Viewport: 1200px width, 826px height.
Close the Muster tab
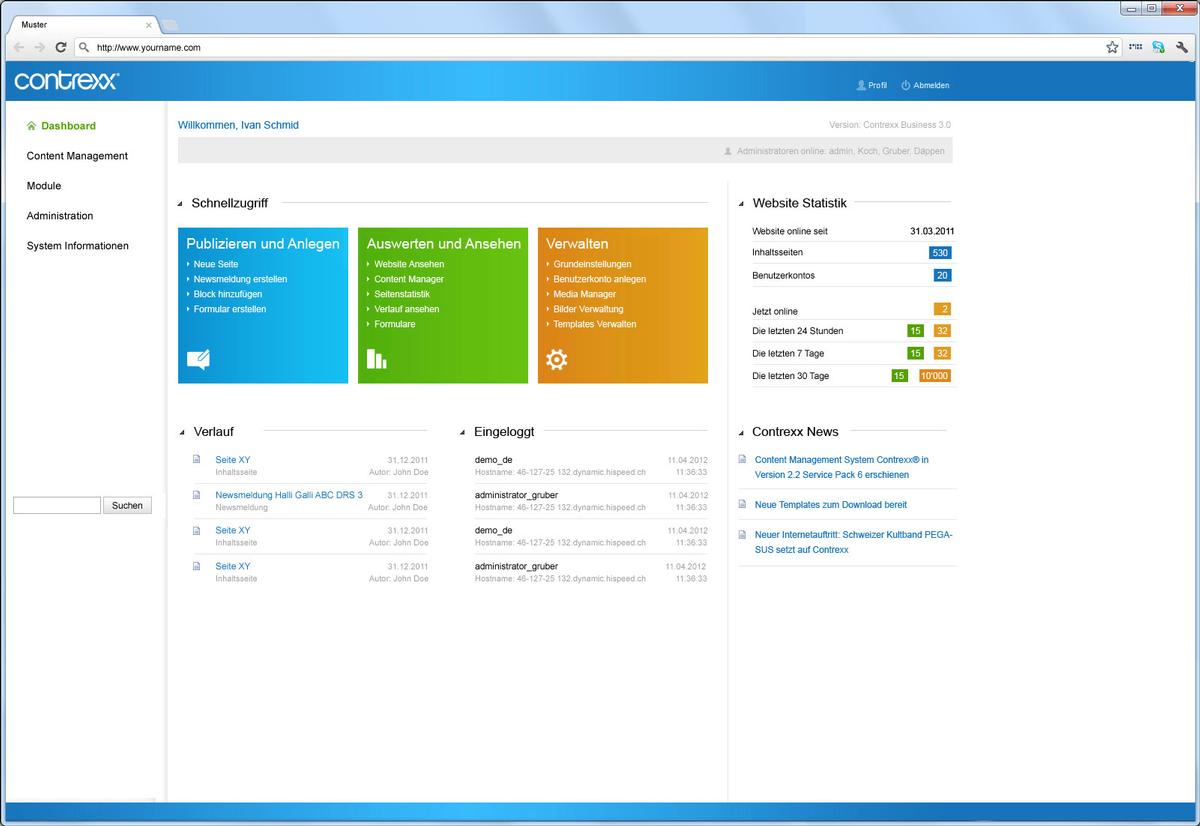pos(149,25)
